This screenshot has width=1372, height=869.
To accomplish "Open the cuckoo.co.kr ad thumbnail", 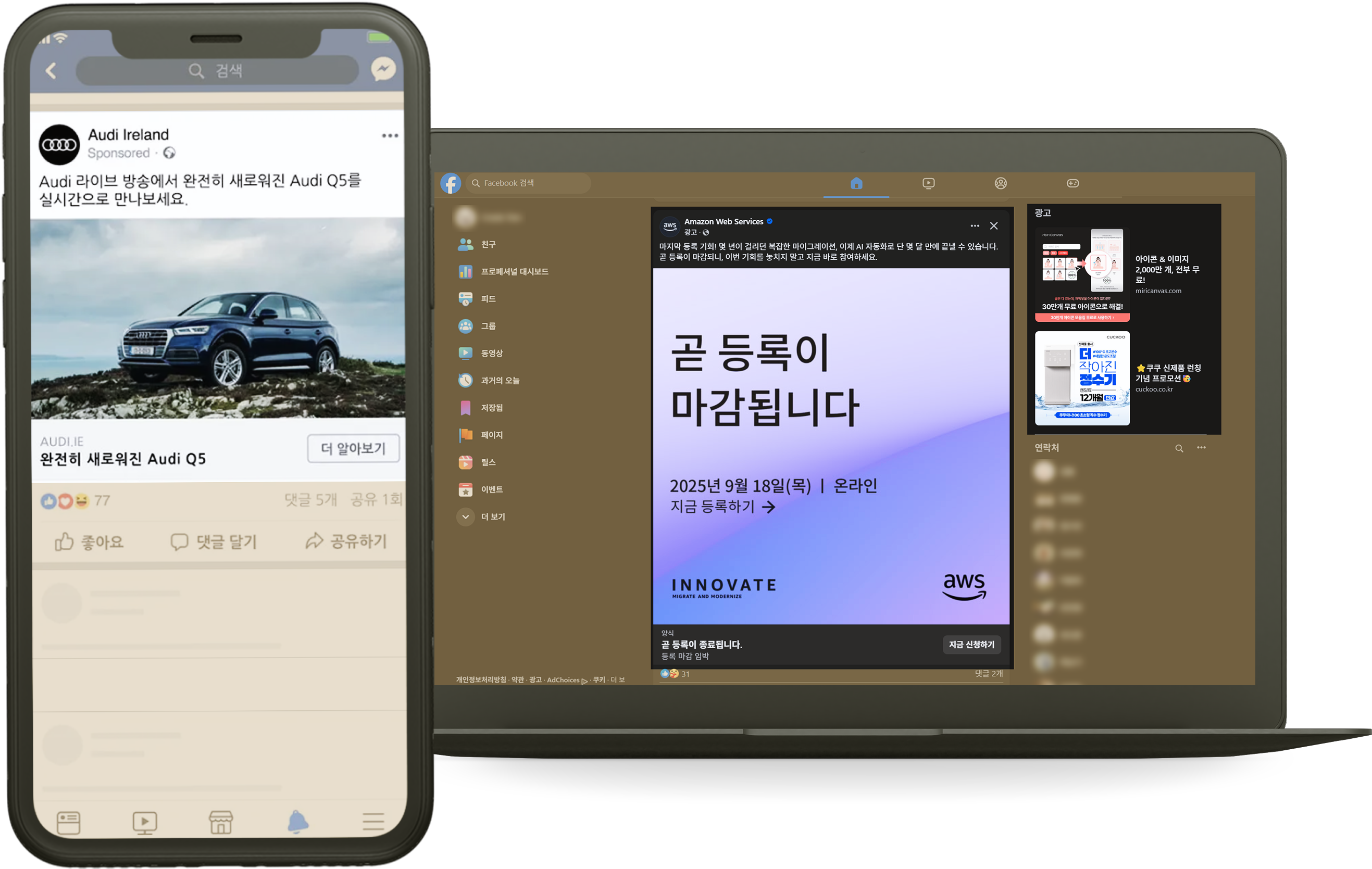I will click(1081, 378).
